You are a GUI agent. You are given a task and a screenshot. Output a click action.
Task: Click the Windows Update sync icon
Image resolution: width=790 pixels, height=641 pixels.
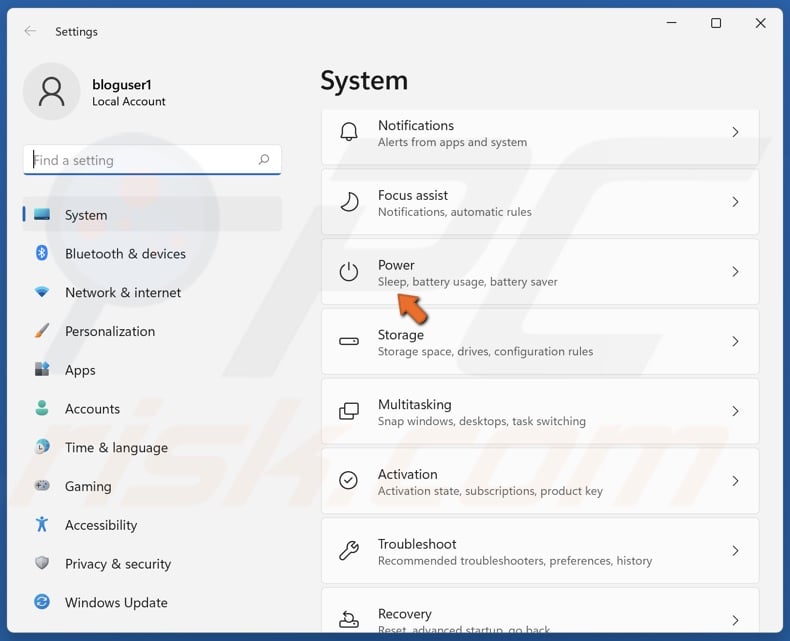tap(42, 602)
